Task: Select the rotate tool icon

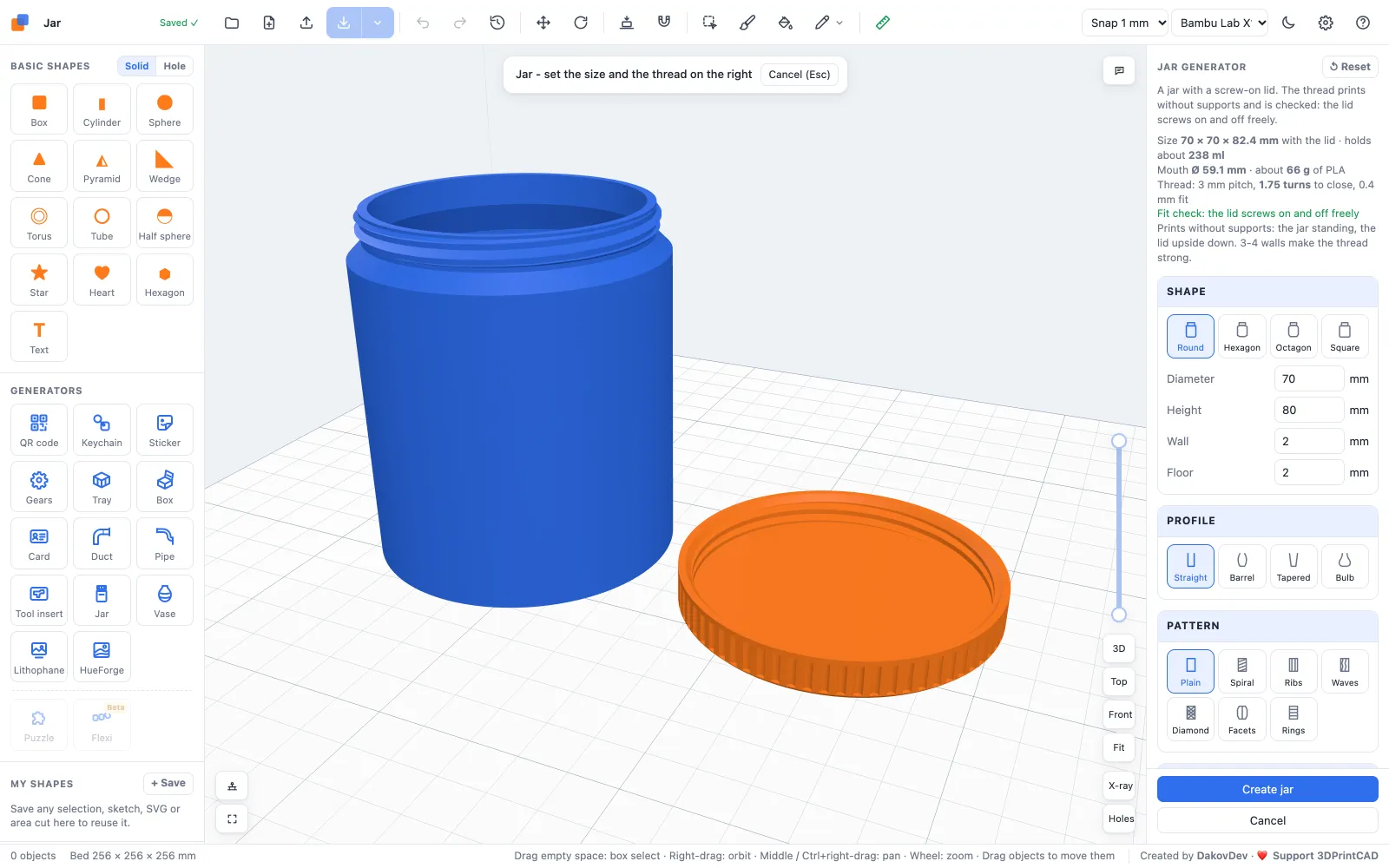Action: tap(581, 23)
